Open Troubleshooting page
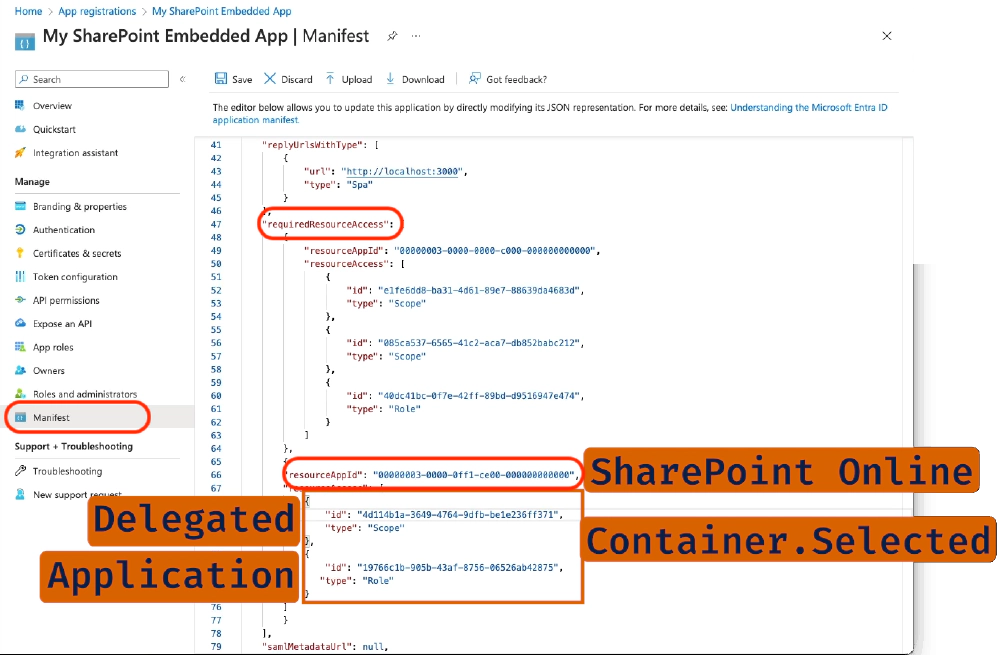The height and width of the screenshot is (655, 1000). [67, 471]
